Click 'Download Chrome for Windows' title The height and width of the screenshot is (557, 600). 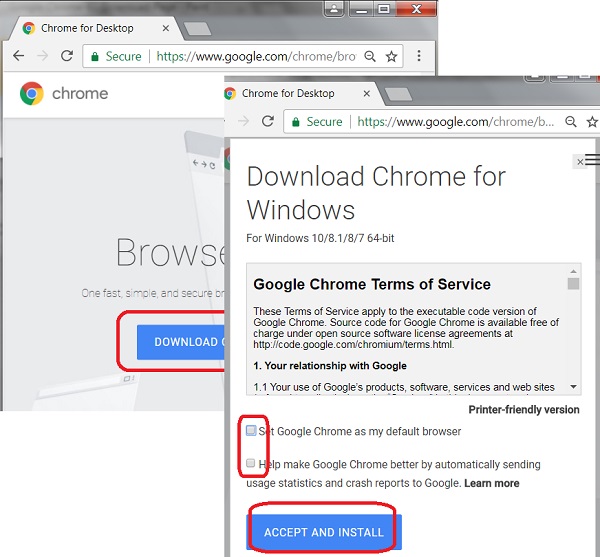tap(376, 193)
